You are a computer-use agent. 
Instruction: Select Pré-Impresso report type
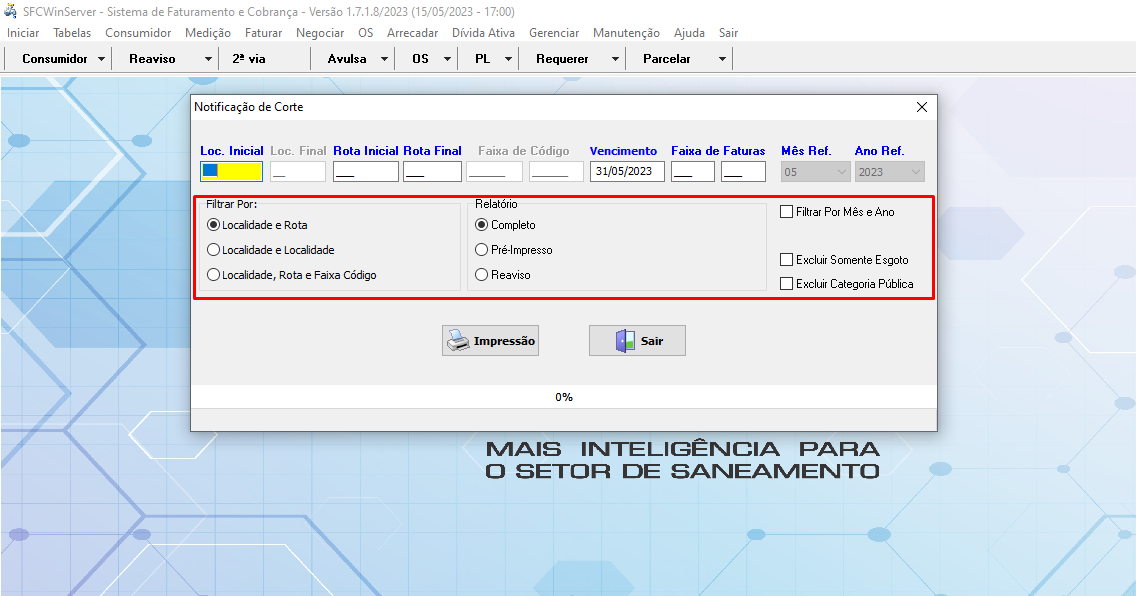(x=482, y=250)
